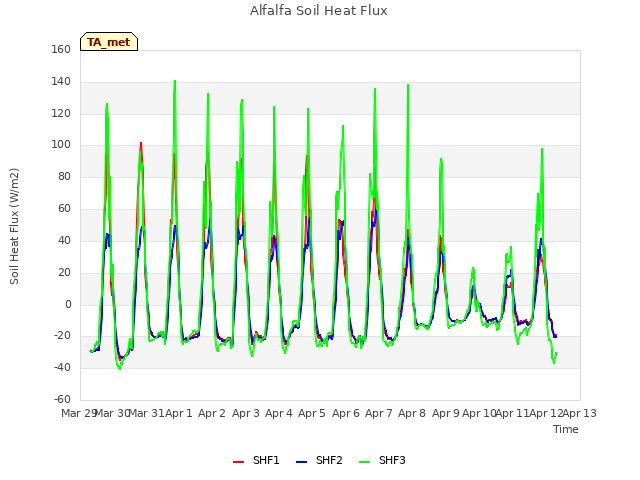The width and height of the screenshot is (640, 480).
Task: Click the Soil Heat Flux (W/m2) axis label
Action: pos(14,226)
